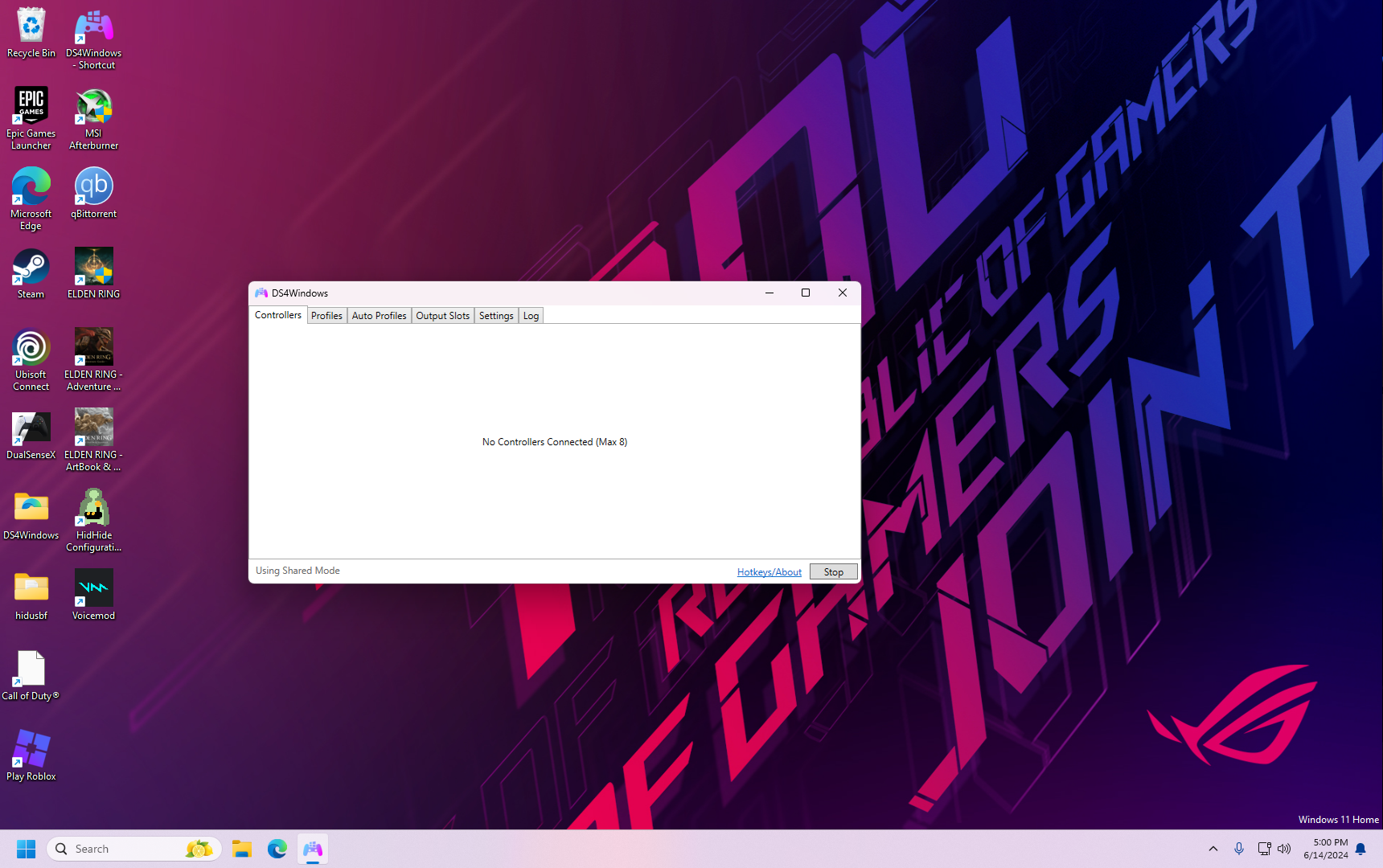
Task: Open the Recycle Bin desktop icon
Action: coord(31,33)
